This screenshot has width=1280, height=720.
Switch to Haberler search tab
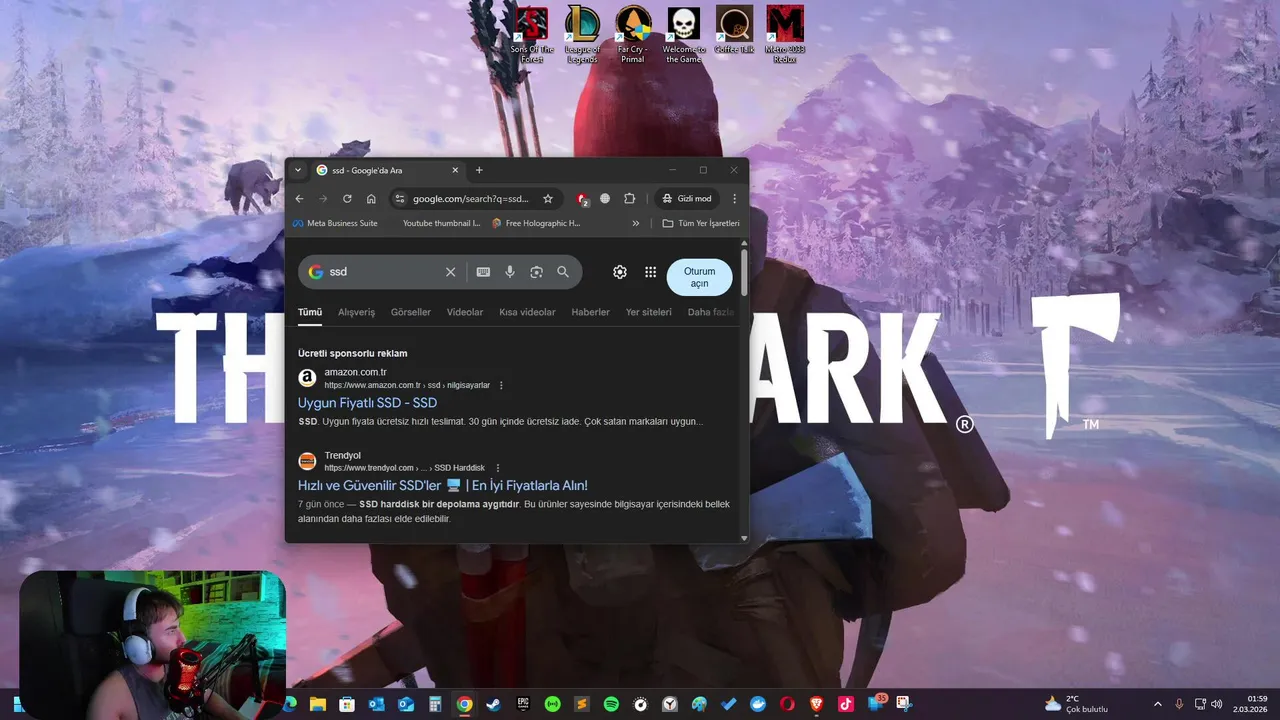coord(590,312)
